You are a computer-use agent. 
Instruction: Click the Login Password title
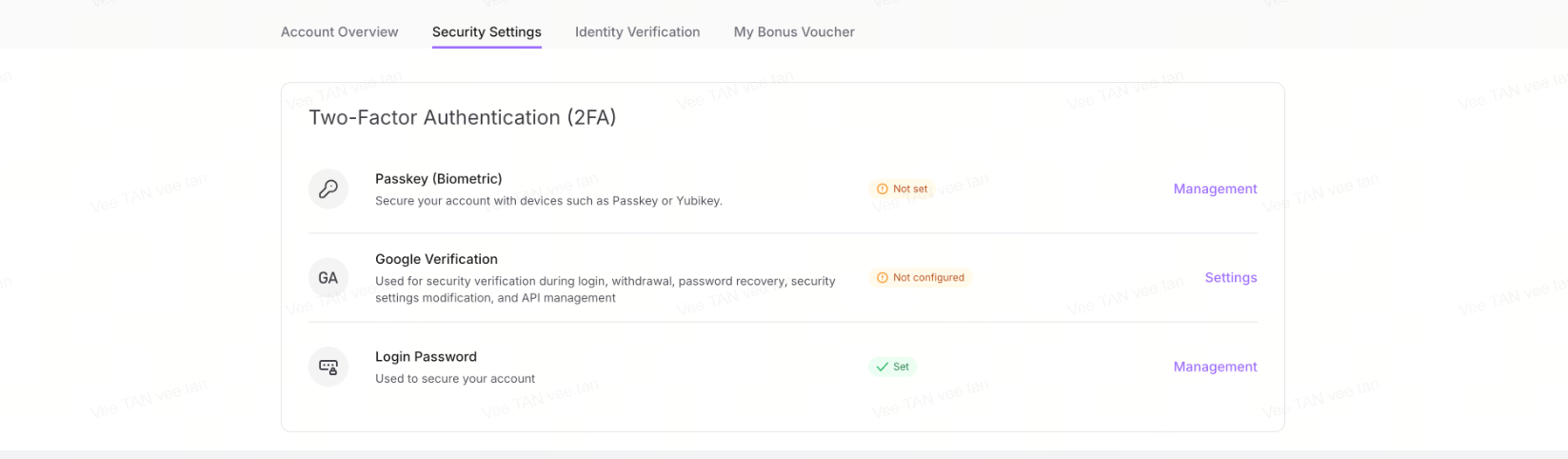click(x=426, y=356)
